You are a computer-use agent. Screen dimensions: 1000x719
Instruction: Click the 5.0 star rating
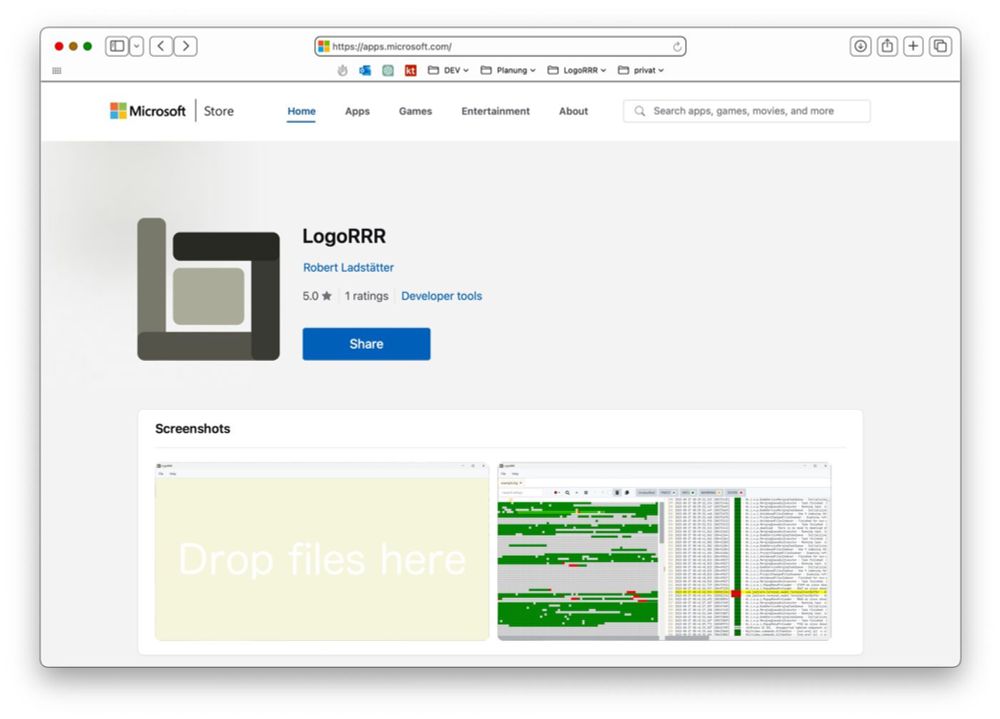317,296
